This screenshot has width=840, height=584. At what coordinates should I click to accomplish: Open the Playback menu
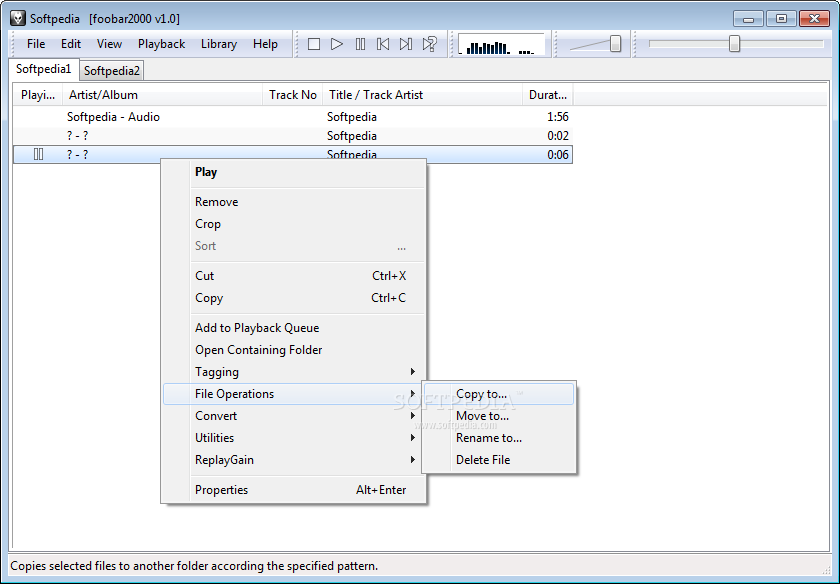pos(161,44)
